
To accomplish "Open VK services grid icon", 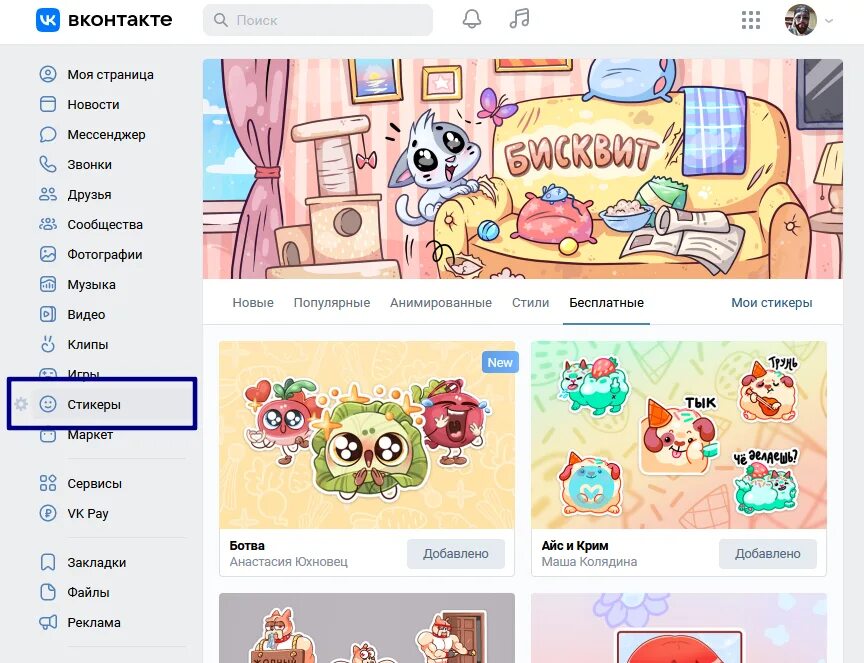I will (750, 20).
